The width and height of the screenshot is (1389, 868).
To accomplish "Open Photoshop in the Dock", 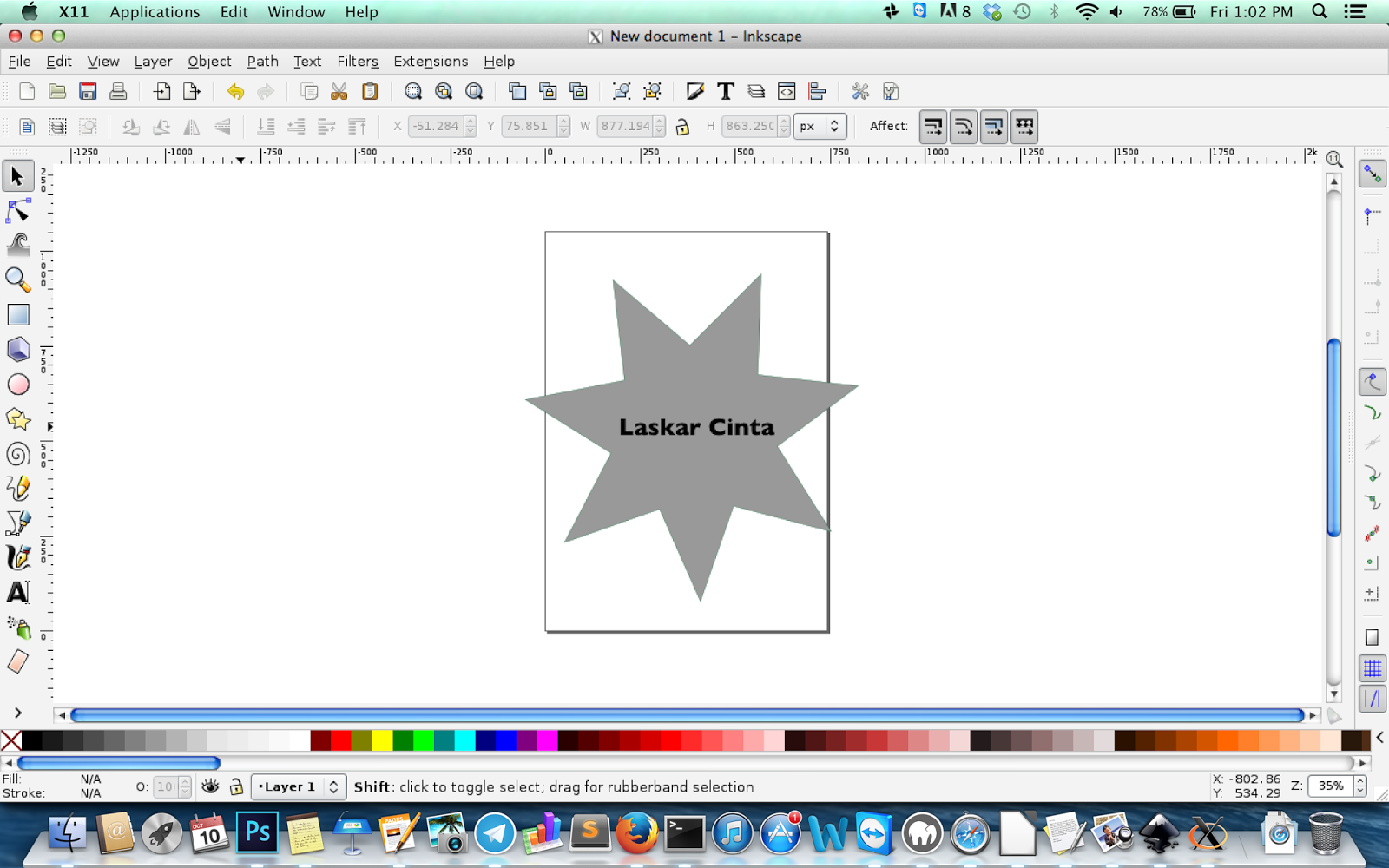I will pyautogui.click(x=258, y=832).
